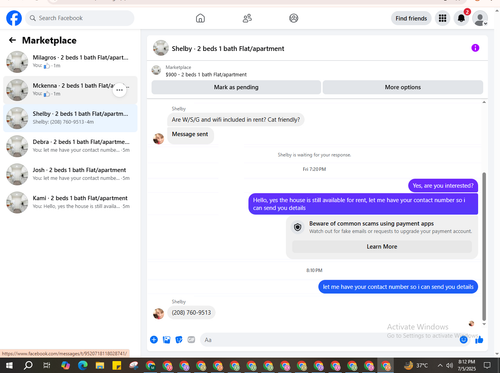The width and height of the screenshot is (500, 373).
Task: Open the Friends icon in top navigation
Action: (247, 18)
